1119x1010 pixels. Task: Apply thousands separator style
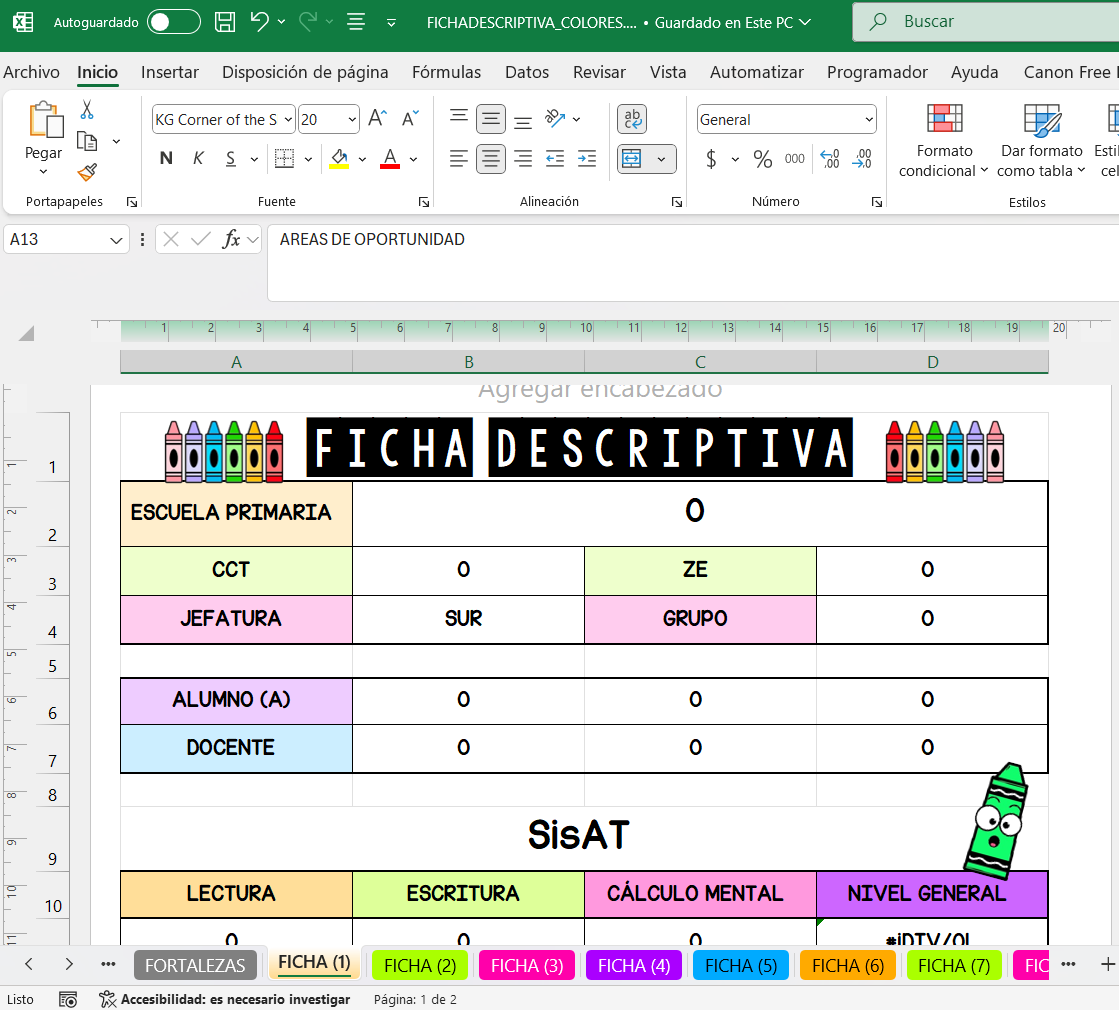point(795,158)
